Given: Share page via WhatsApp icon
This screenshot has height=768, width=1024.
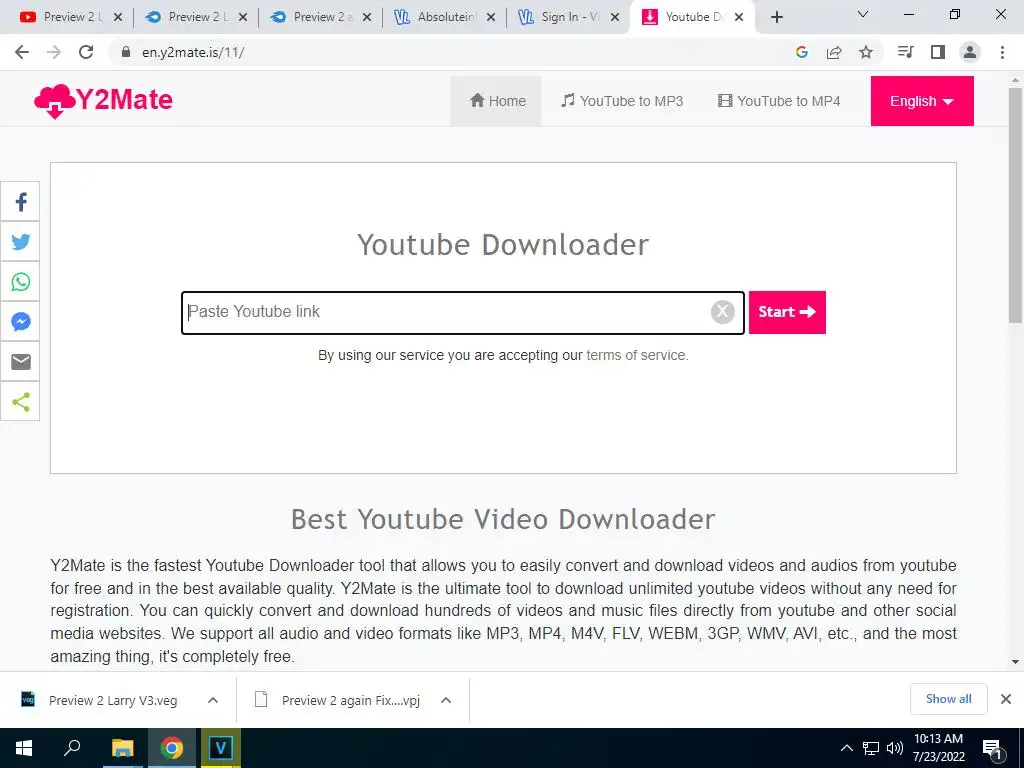Looking at the screenshot, I should (20, 281).
